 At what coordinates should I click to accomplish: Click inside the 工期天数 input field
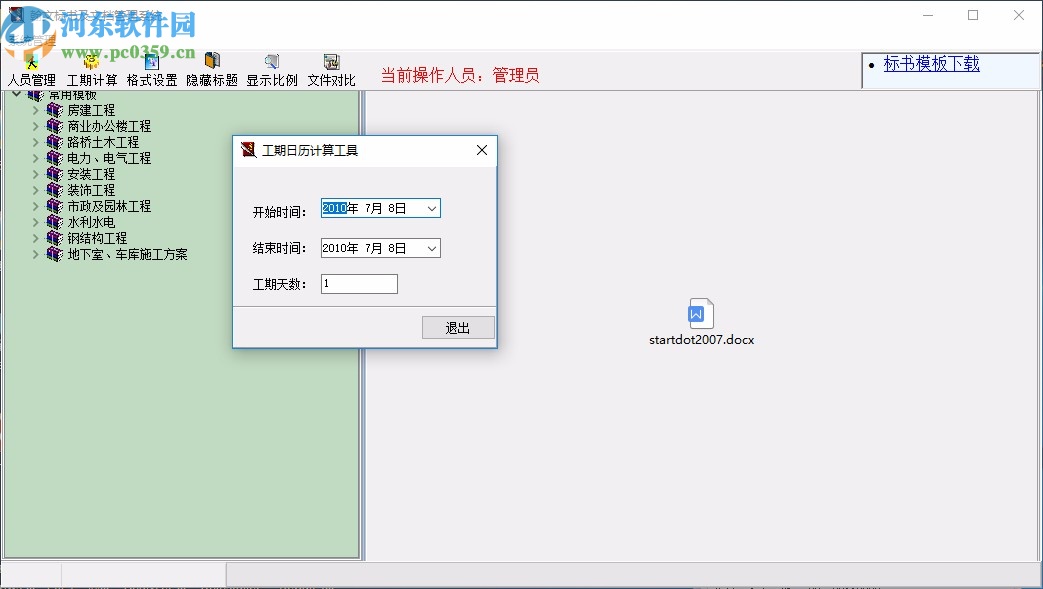pyautogui.click(x=358, y=283)
